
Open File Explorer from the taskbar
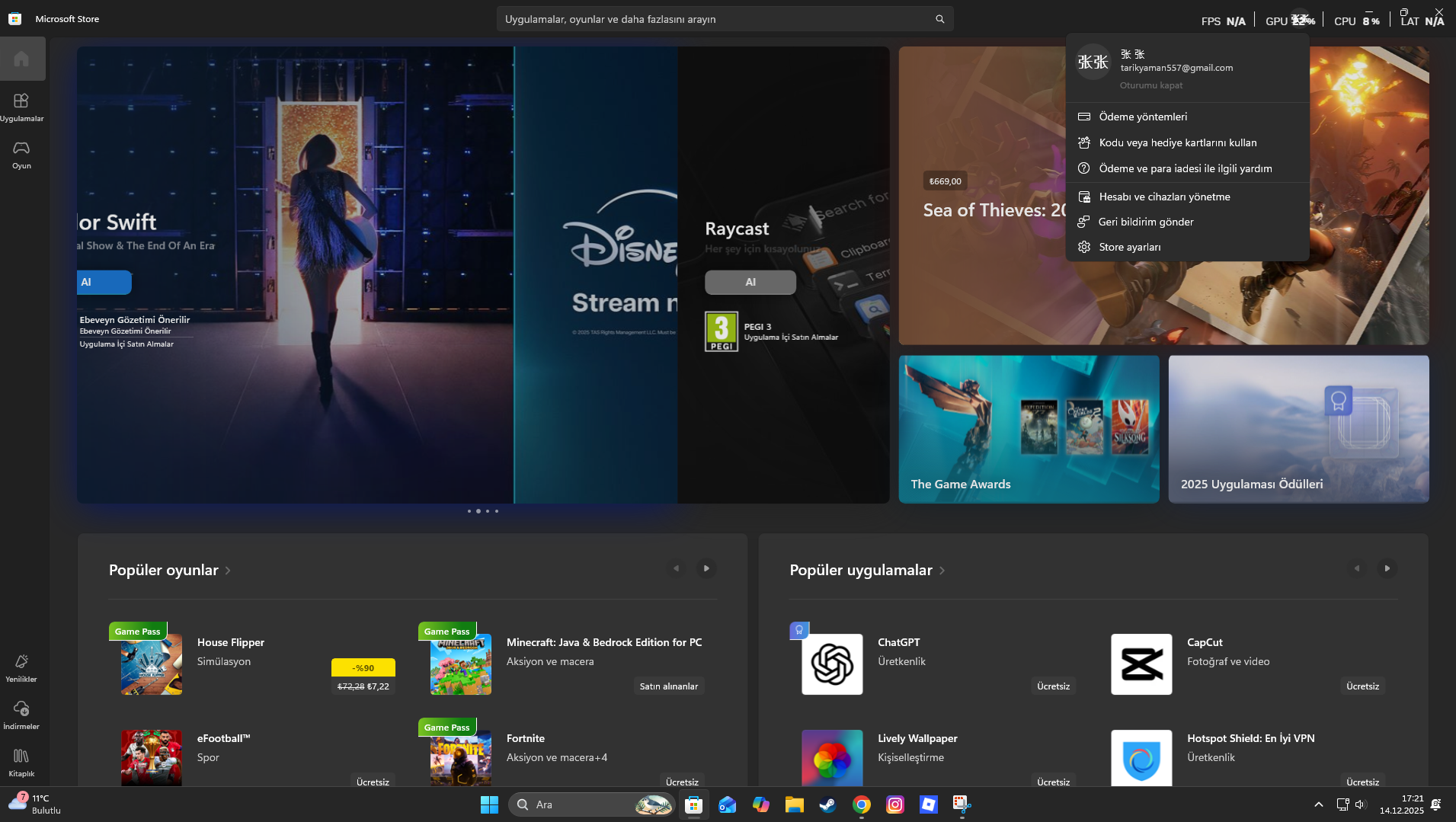click(794, 804)
